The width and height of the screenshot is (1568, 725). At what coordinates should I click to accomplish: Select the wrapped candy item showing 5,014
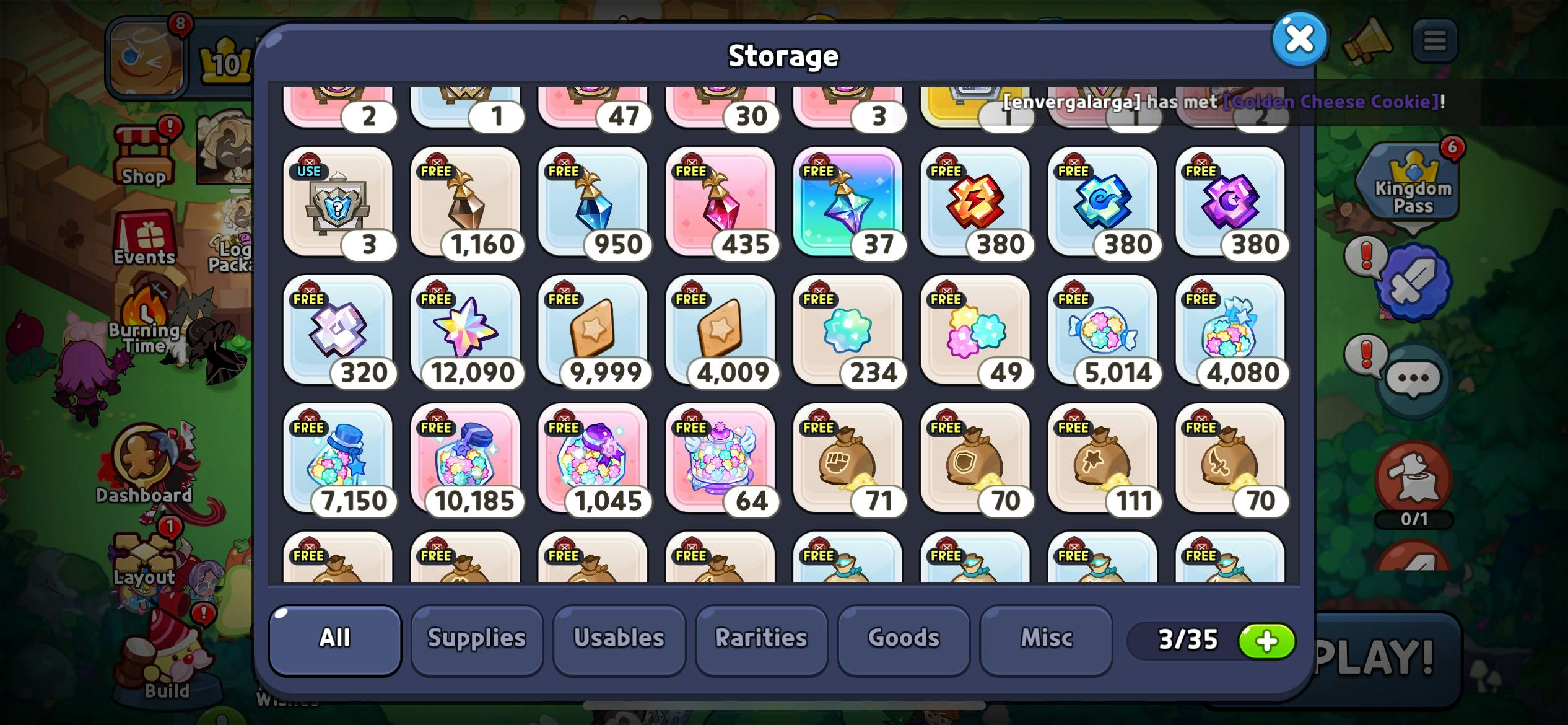[x=1102, y=330]
